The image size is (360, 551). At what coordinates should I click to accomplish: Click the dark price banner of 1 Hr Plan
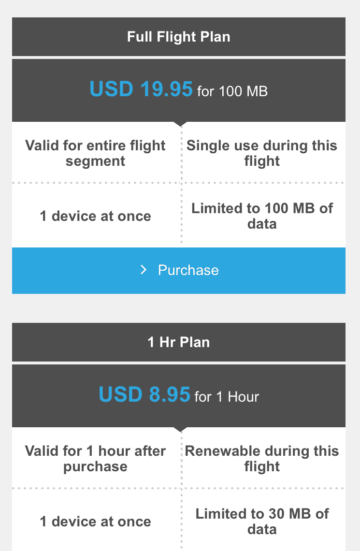click(179, 396)
